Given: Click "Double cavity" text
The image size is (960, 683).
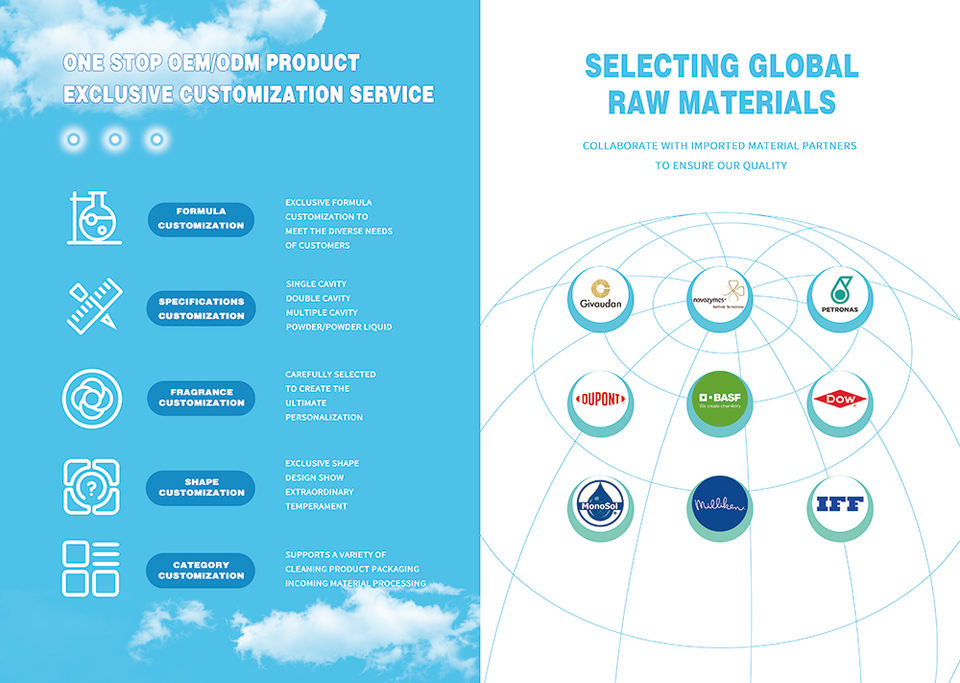Looking at the screenshot, I should pos(318,298).
